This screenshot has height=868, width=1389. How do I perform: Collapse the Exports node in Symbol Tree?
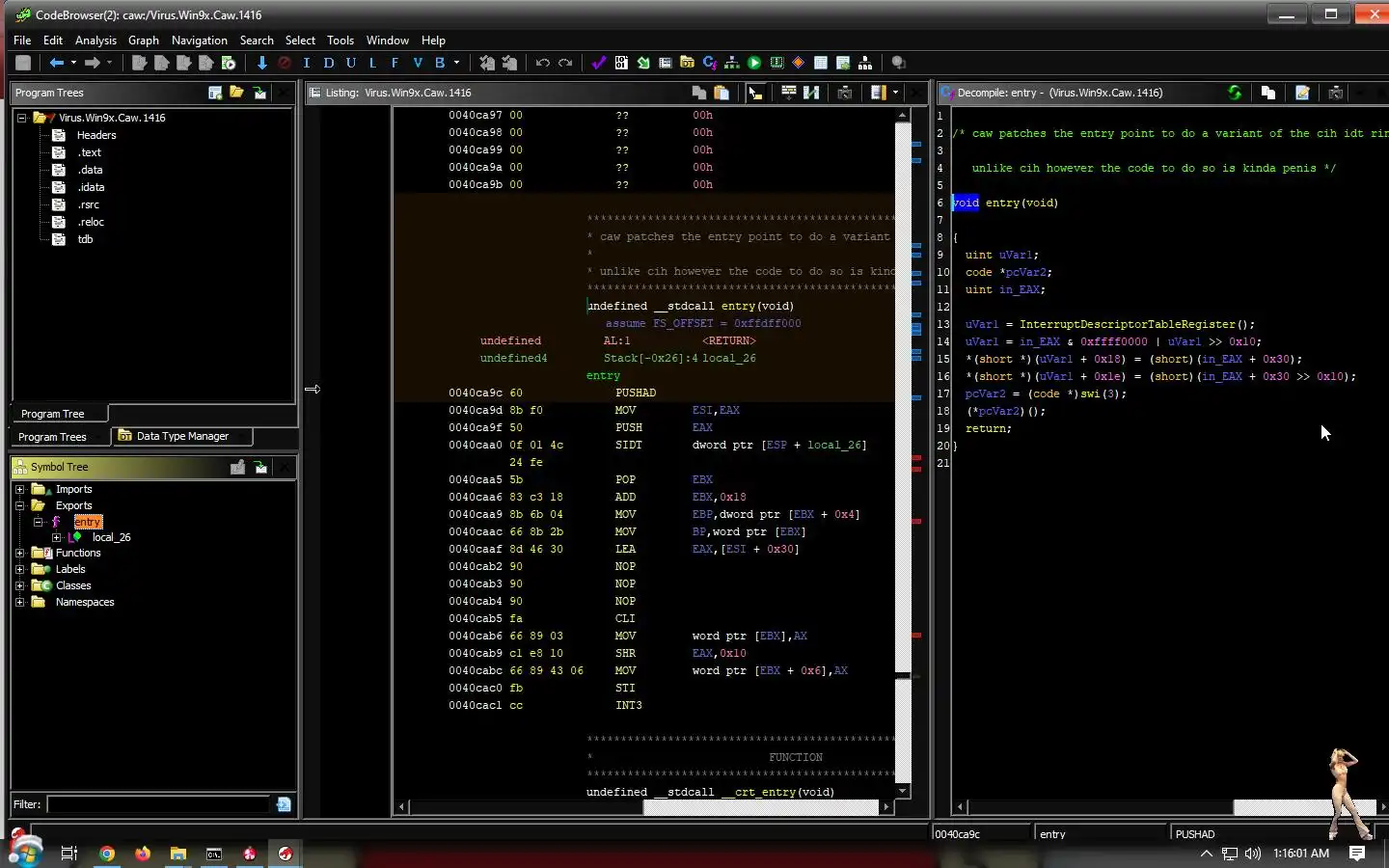point(20,505)
